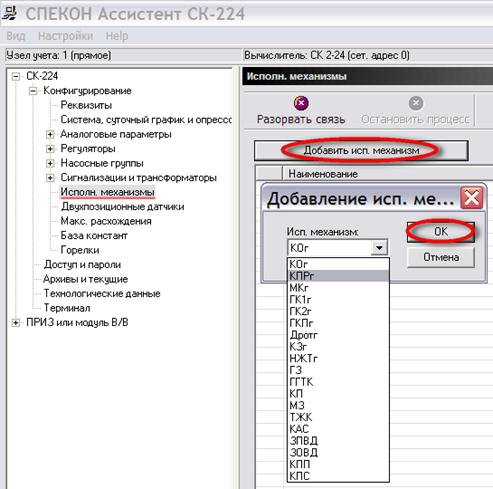This screenshot has height=489, width=493.
Task: Collapse the СК-224 root tree node
Action: click(x=15, y=76)
